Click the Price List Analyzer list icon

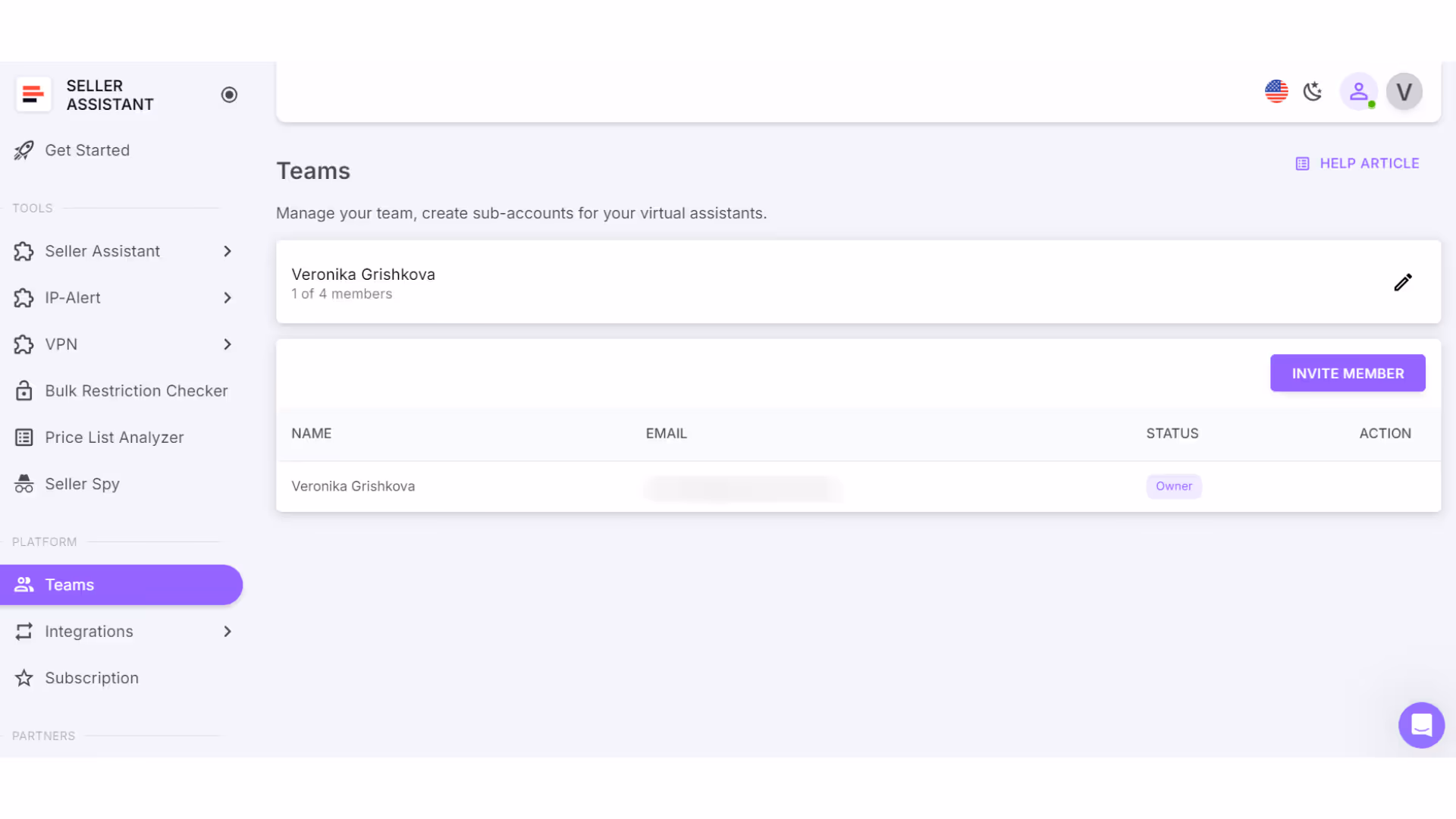tap(24, 438)
